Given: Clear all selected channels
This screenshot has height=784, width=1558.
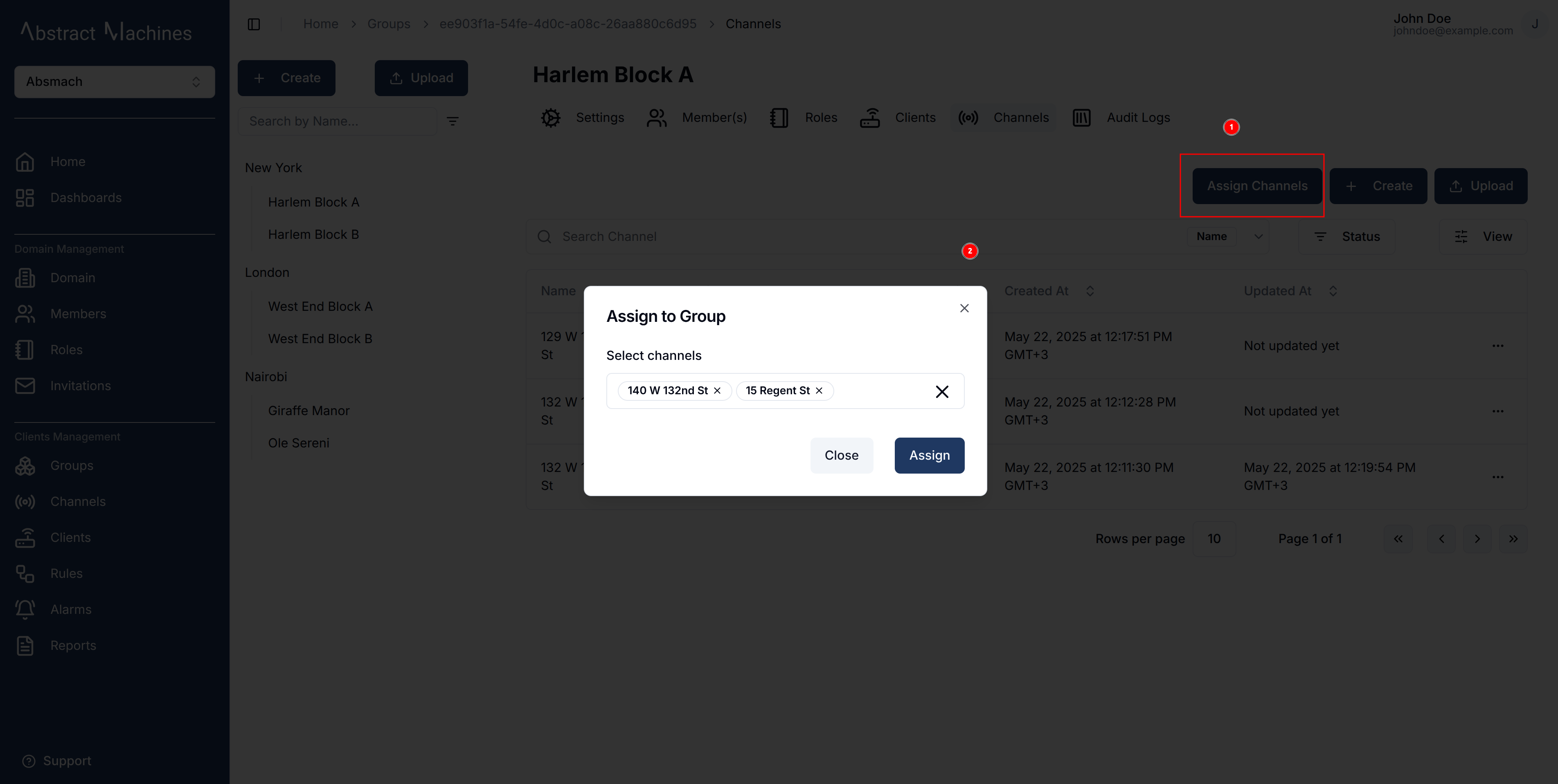Looking at the screenshot, I should tap(942, 392).
